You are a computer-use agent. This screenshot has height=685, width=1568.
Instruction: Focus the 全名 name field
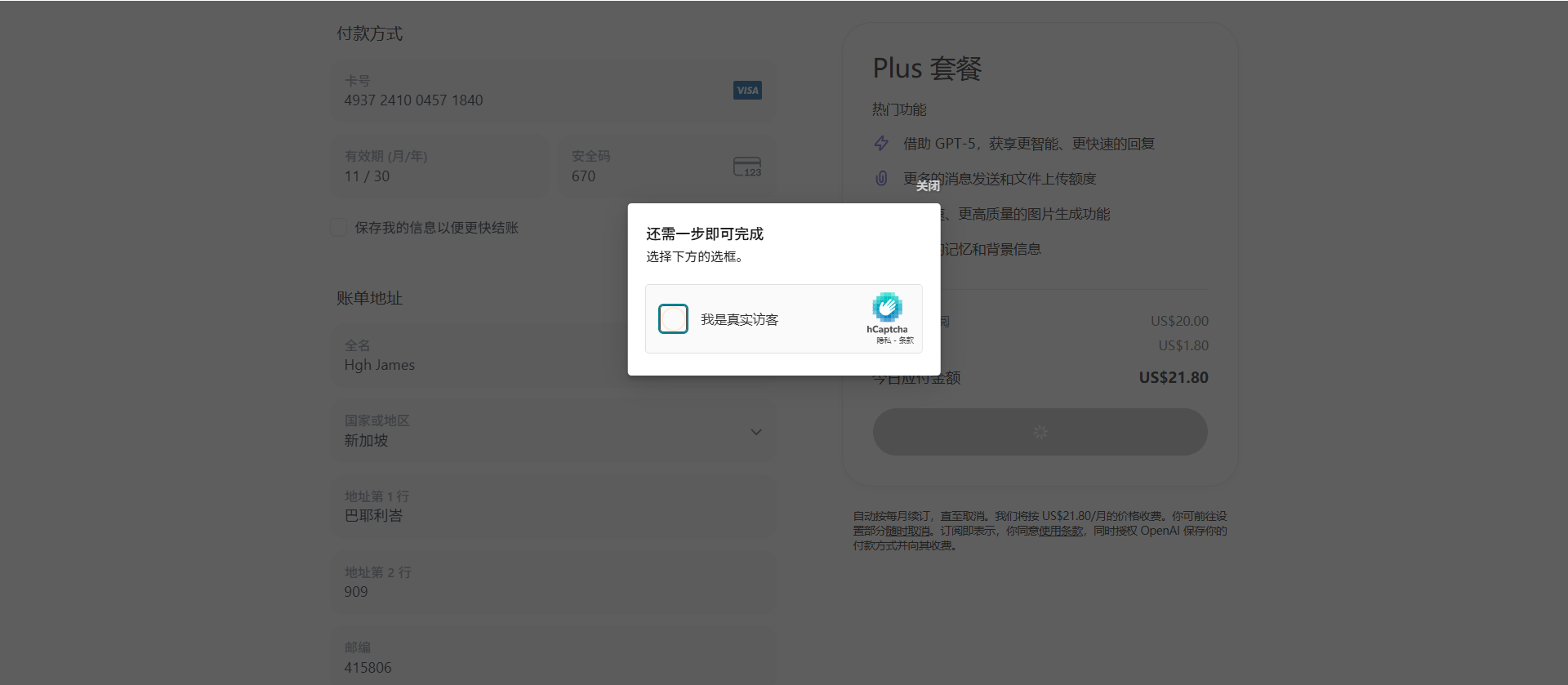tap(554, 355)
